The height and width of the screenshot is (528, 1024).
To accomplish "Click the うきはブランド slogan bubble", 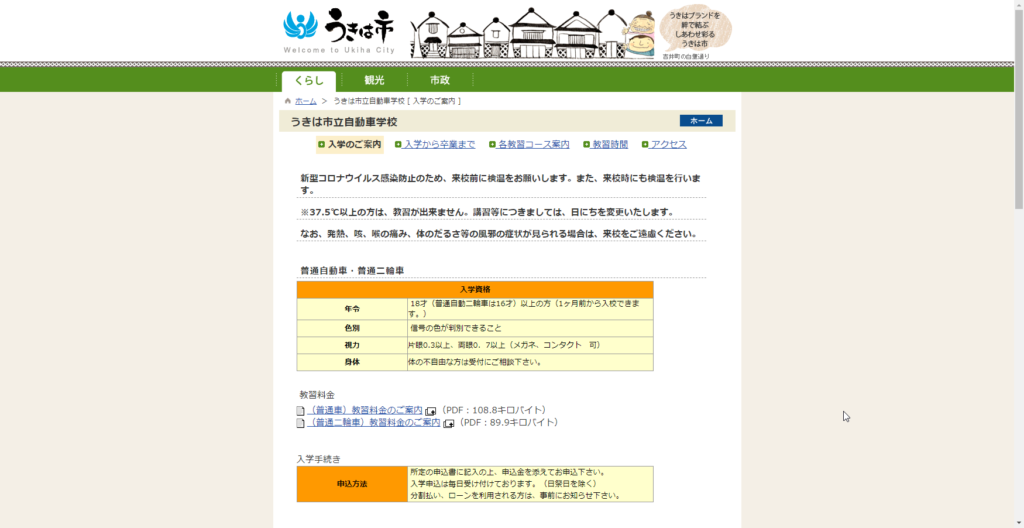I will point(695,29).
